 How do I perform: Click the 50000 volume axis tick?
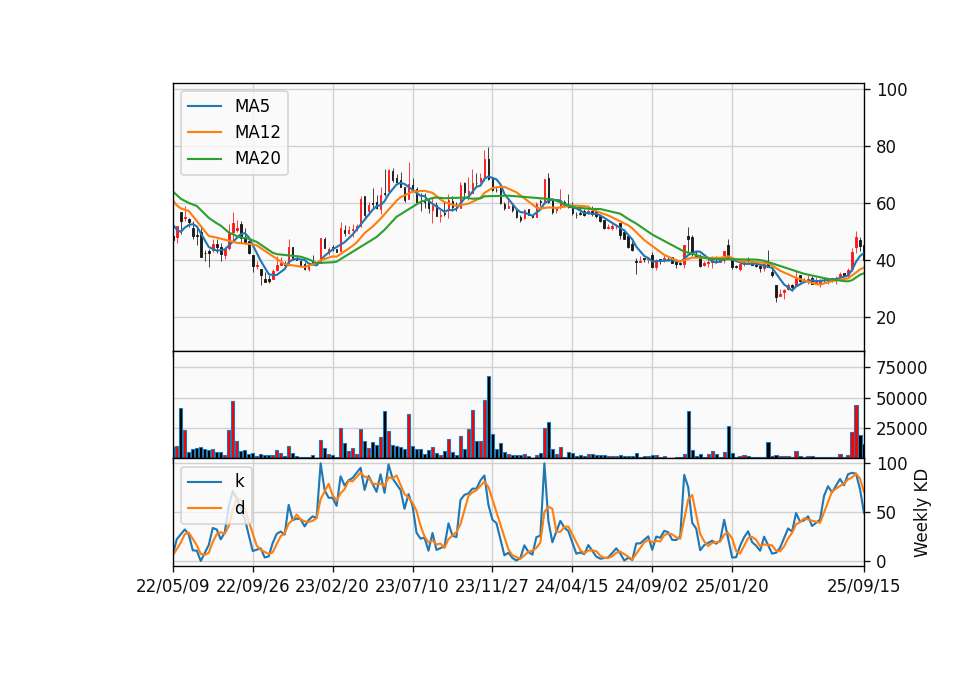pyautogui.click(x=902, y=399)
